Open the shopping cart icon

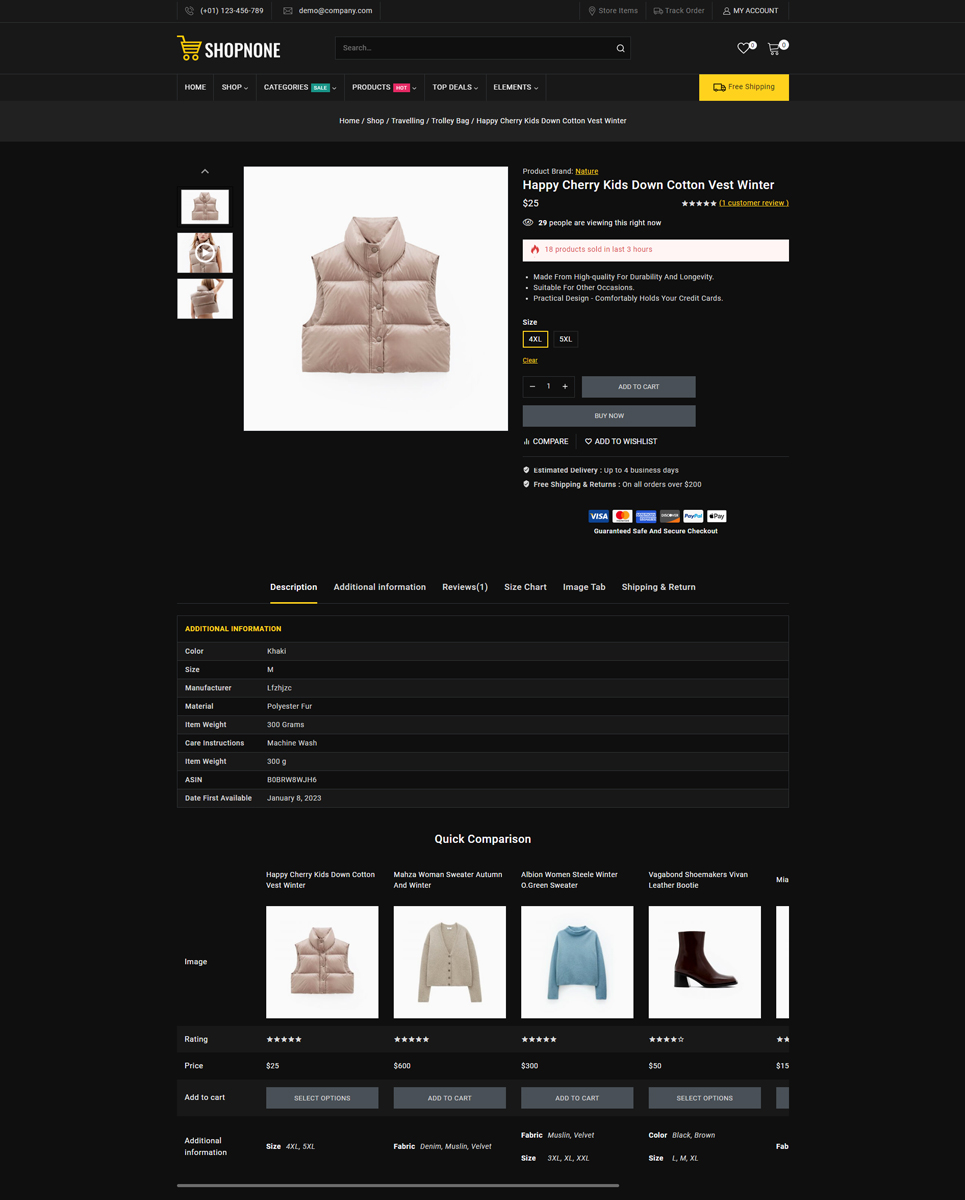click(x=773, y=48)
